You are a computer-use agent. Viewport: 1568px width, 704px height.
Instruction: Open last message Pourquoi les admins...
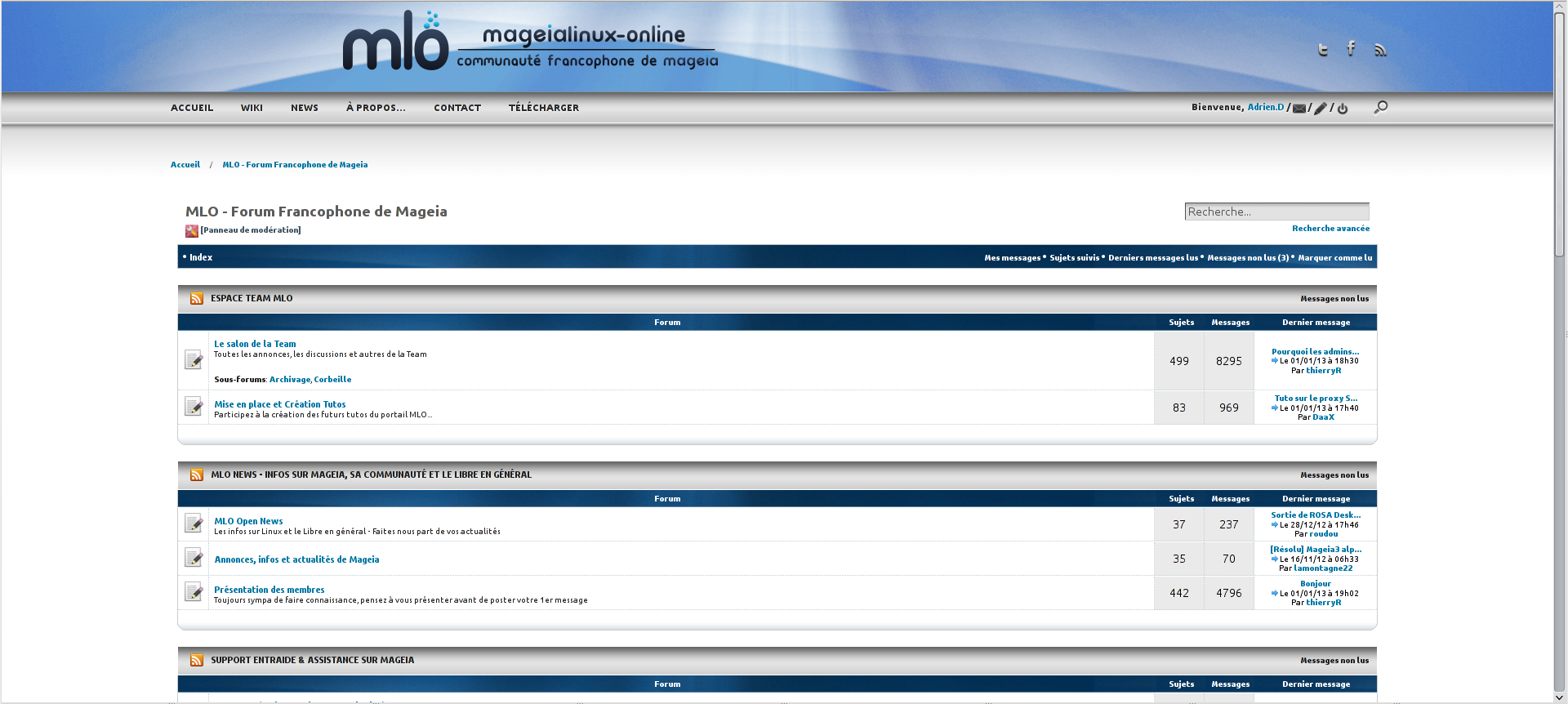(x=1315, y=352)
